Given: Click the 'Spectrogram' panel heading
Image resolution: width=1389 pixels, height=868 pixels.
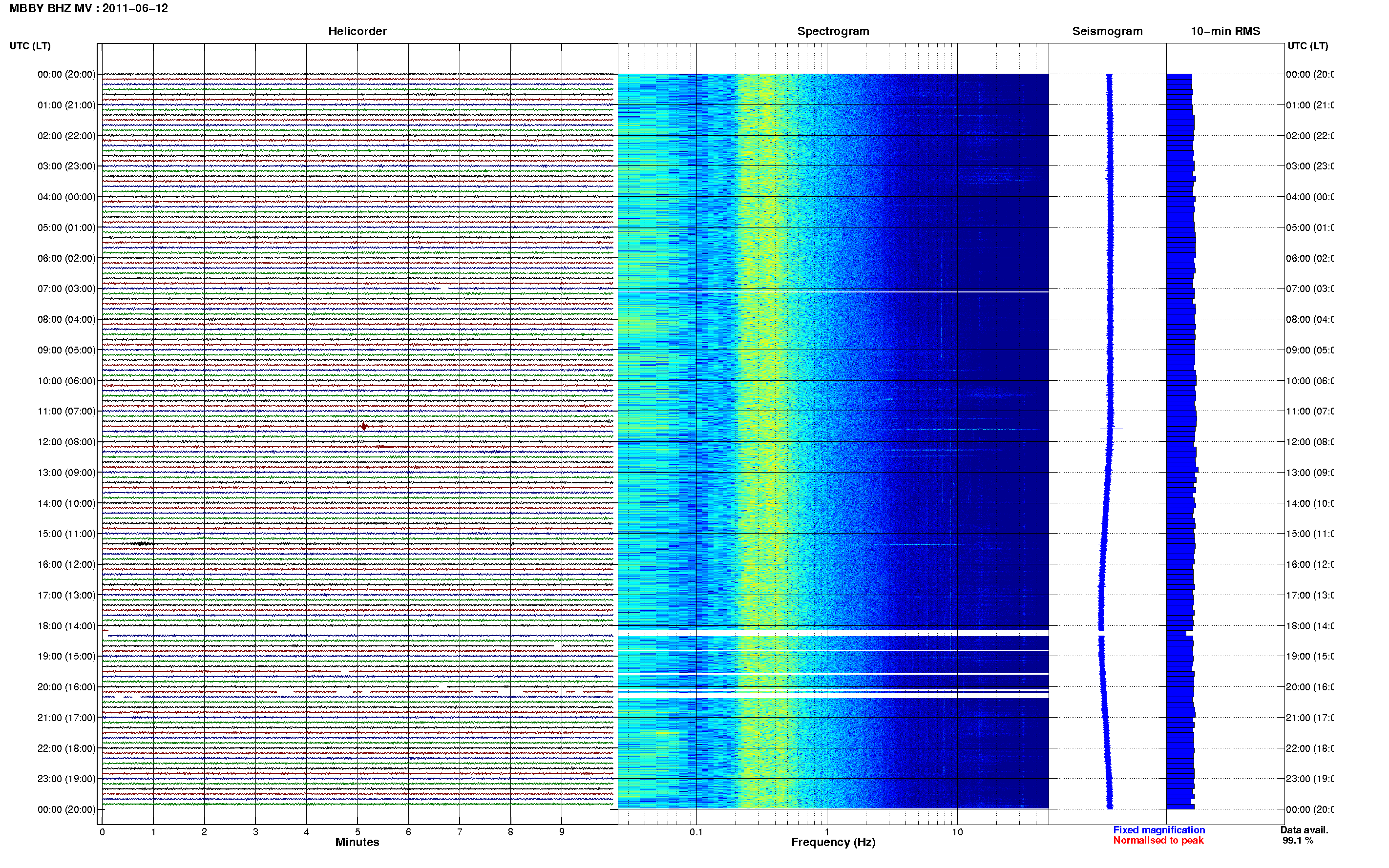Looking at the screenshot, I should coord(833,32).
